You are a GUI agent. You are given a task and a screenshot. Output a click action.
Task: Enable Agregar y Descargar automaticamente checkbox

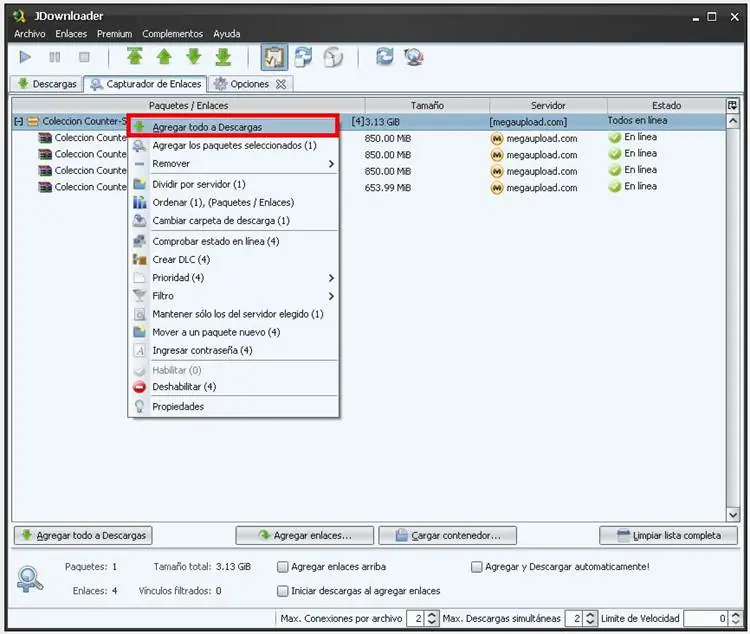pyautogui.click(x=476, y=567)
